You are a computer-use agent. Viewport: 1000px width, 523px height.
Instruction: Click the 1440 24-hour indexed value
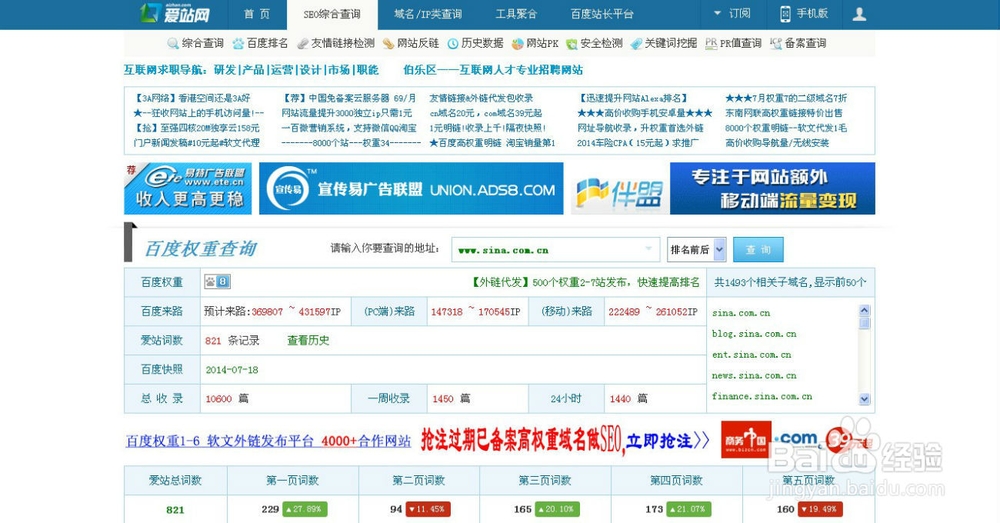pos(620,399)
